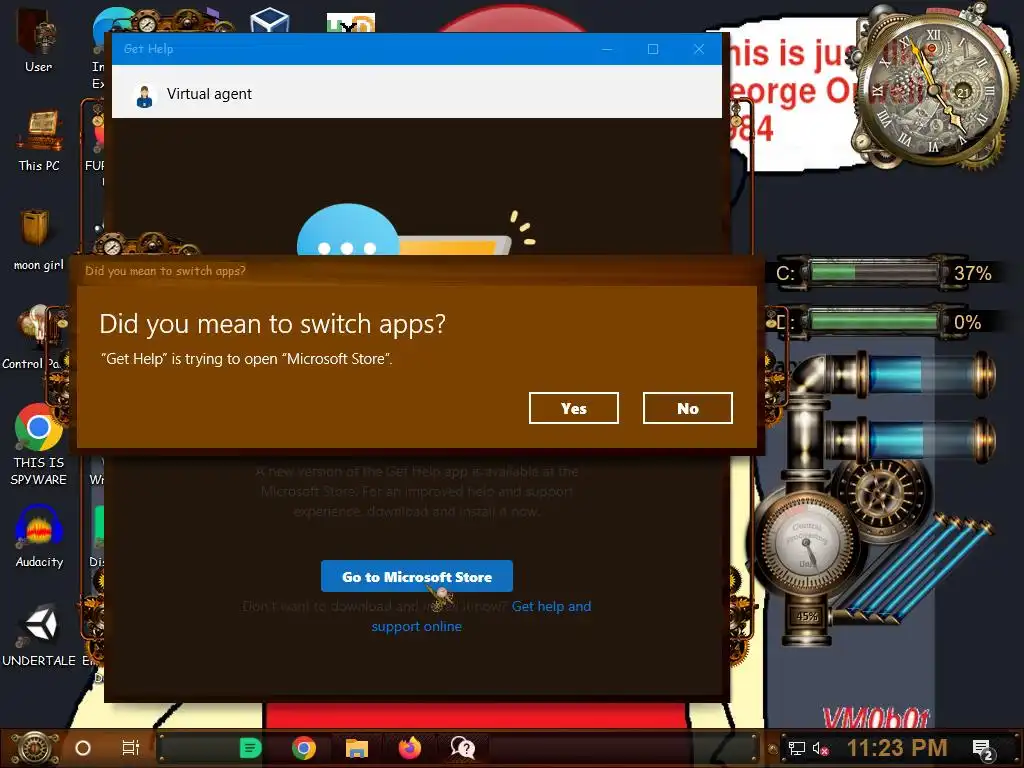The height and width of the screenshot is (768, 1024).
Task: Open the This PC desktop icon
Action: [x=39, y=140]
